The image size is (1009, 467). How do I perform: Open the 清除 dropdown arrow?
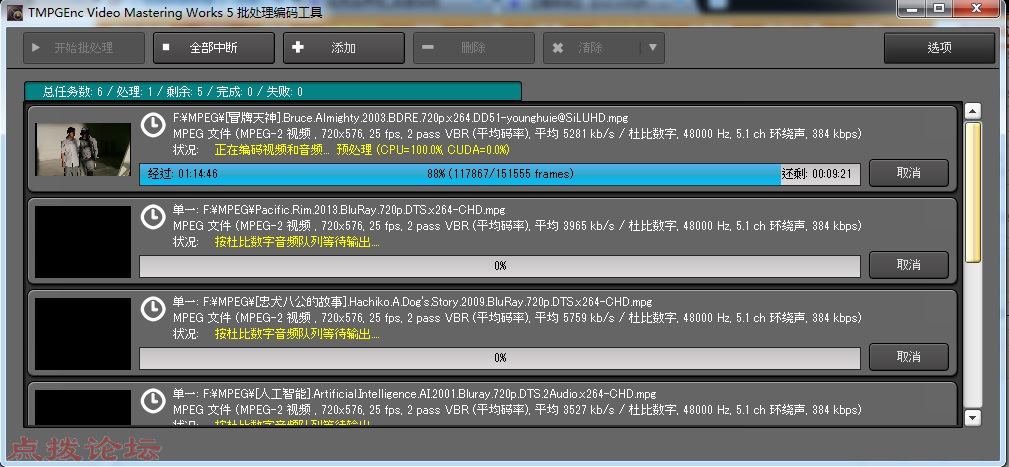[x=653, y=48]
